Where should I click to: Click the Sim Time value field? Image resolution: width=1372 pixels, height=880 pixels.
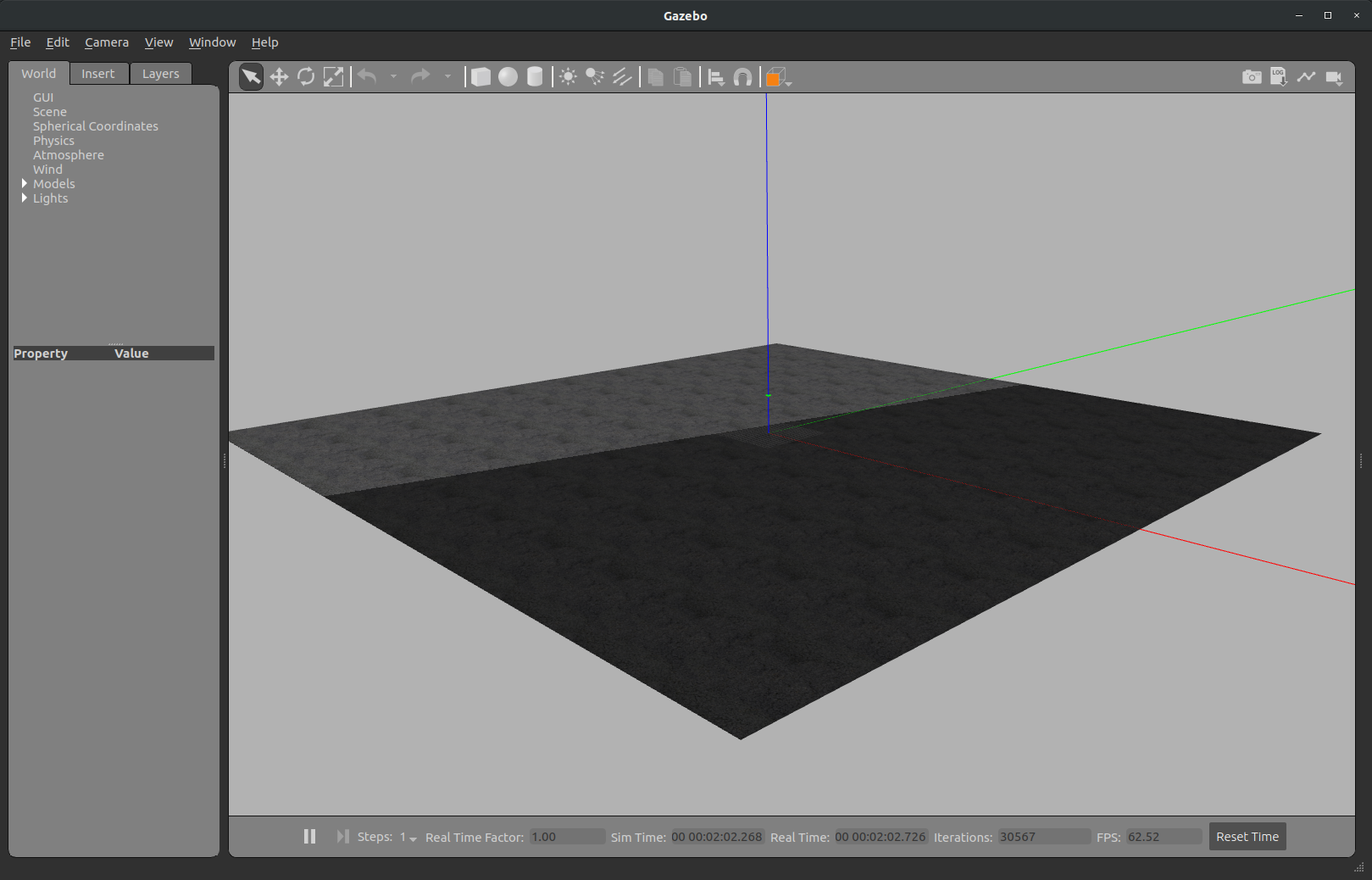pos(717,837)
